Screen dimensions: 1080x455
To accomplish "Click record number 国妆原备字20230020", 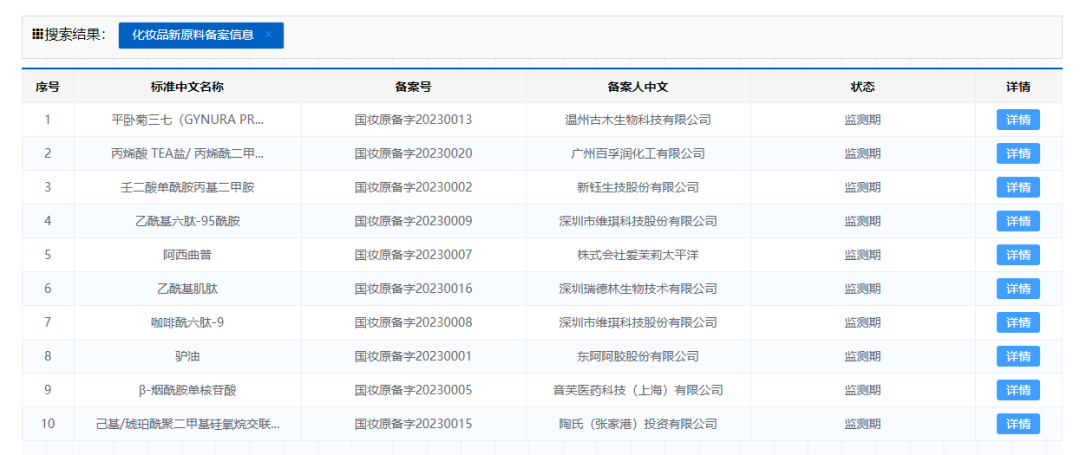I will [x=413, y=154].
